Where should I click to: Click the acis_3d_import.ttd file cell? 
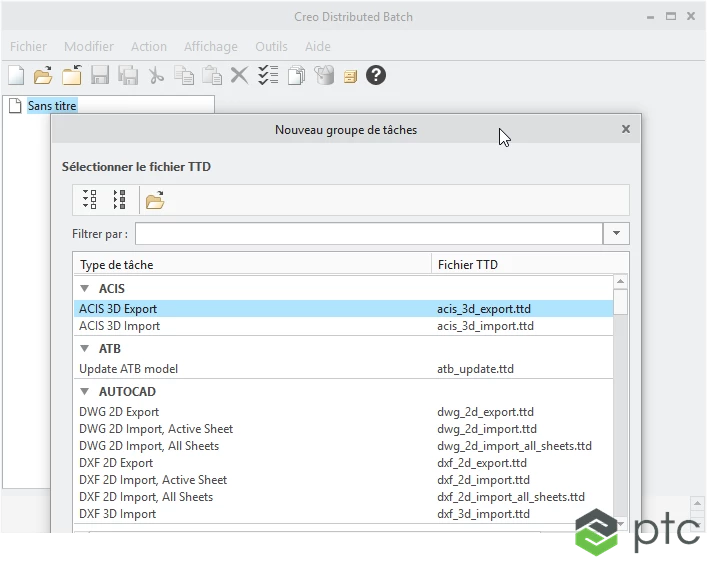pos(485,326)
